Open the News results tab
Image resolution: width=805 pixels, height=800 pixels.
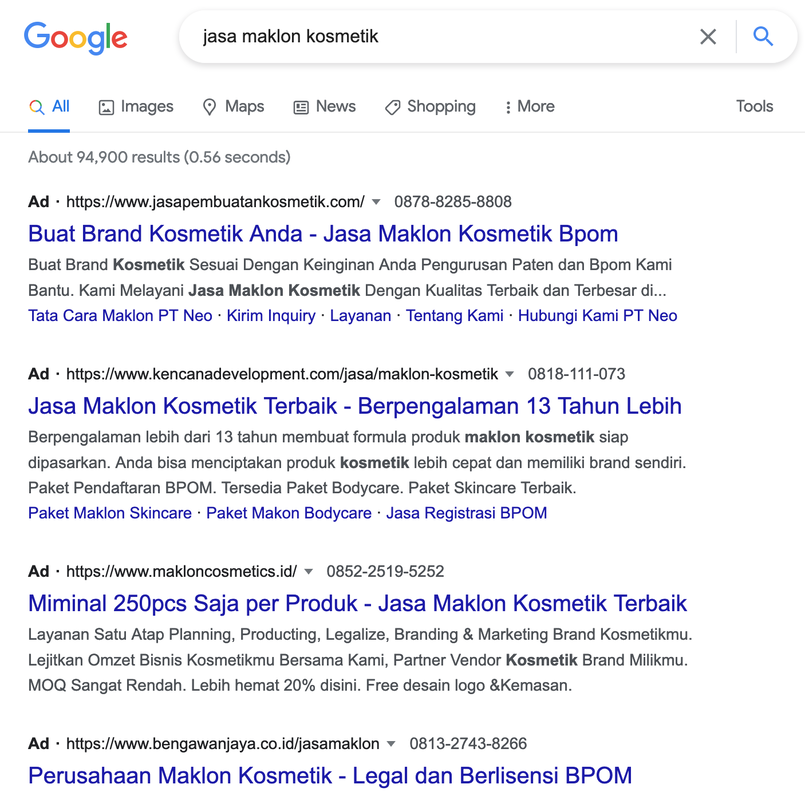pos(324,107)
